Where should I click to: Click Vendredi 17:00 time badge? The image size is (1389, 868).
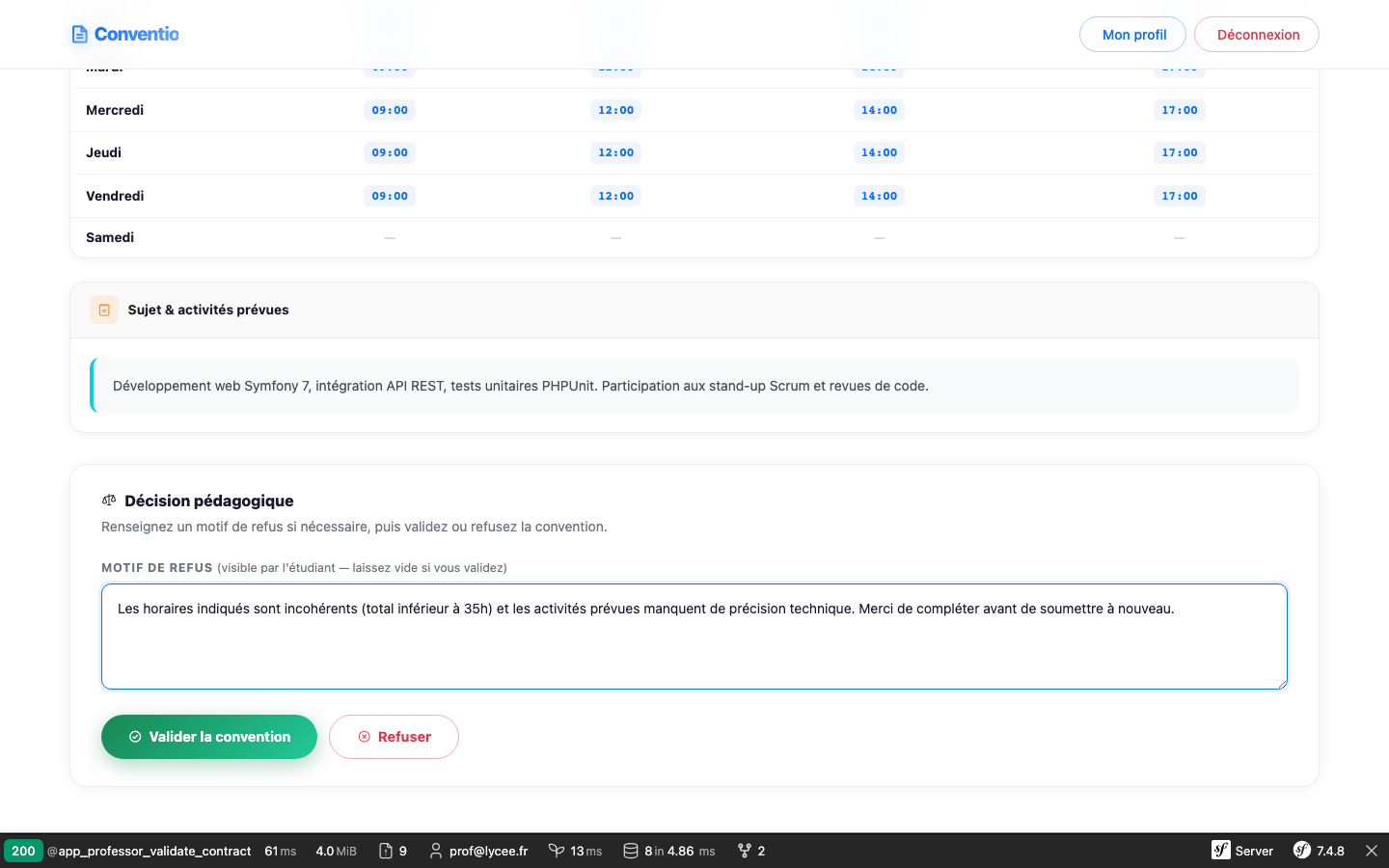tap(1179, 196)
